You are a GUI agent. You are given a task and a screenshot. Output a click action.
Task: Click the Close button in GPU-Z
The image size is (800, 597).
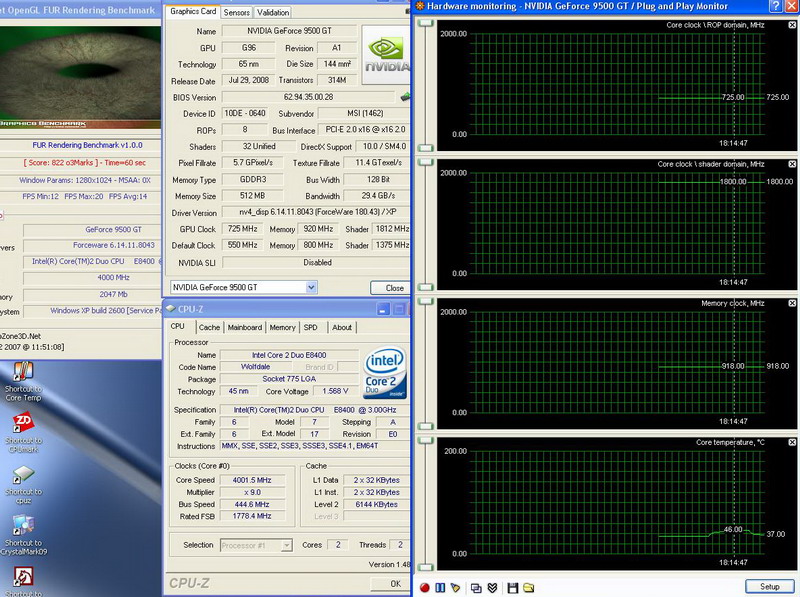391,288
